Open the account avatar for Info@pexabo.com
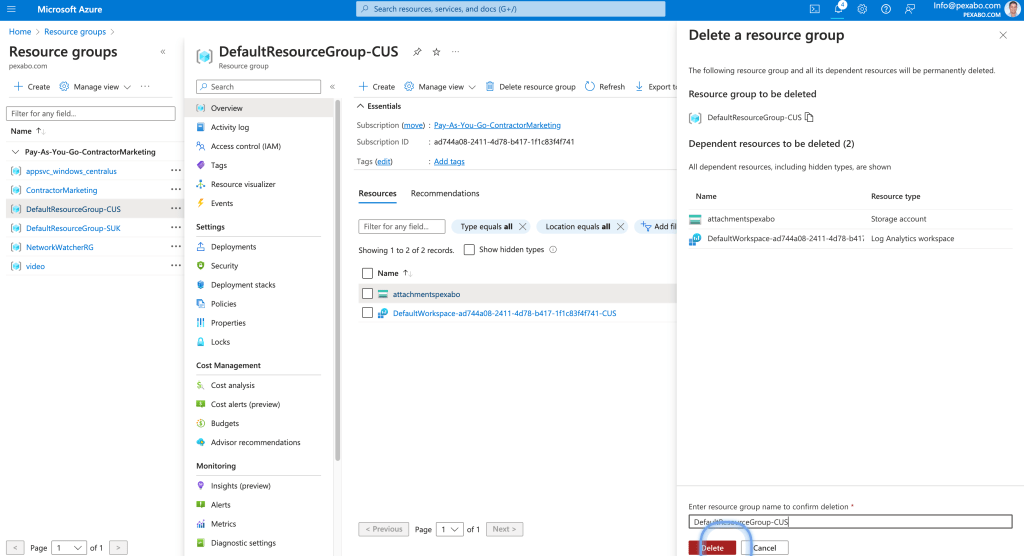The width and height of the screenshot is (1024, 556). (x=1013, y=9)
